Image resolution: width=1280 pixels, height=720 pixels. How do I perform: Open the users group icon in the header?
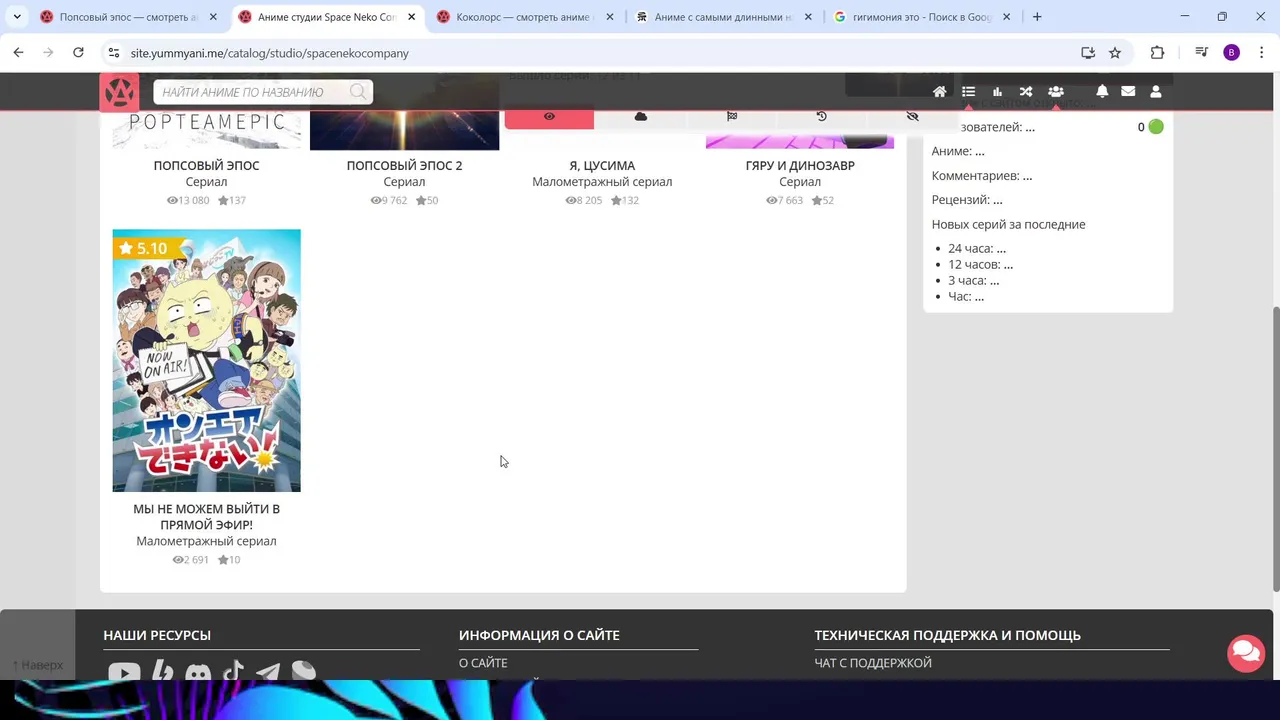(x=1055, y=92)
